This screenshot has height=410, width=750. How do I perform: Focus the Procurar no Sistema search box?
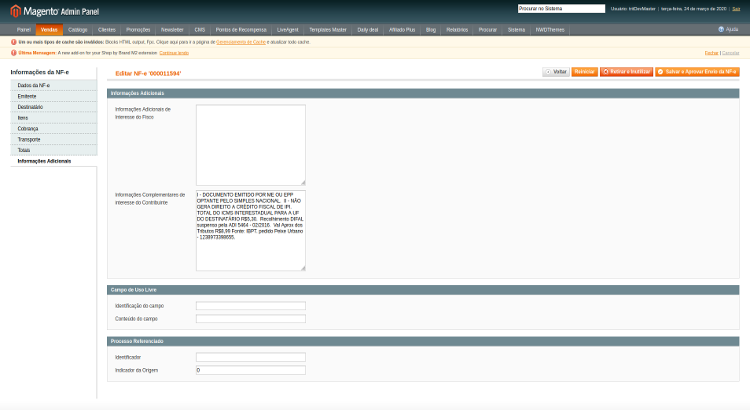[x=561, y=9]
